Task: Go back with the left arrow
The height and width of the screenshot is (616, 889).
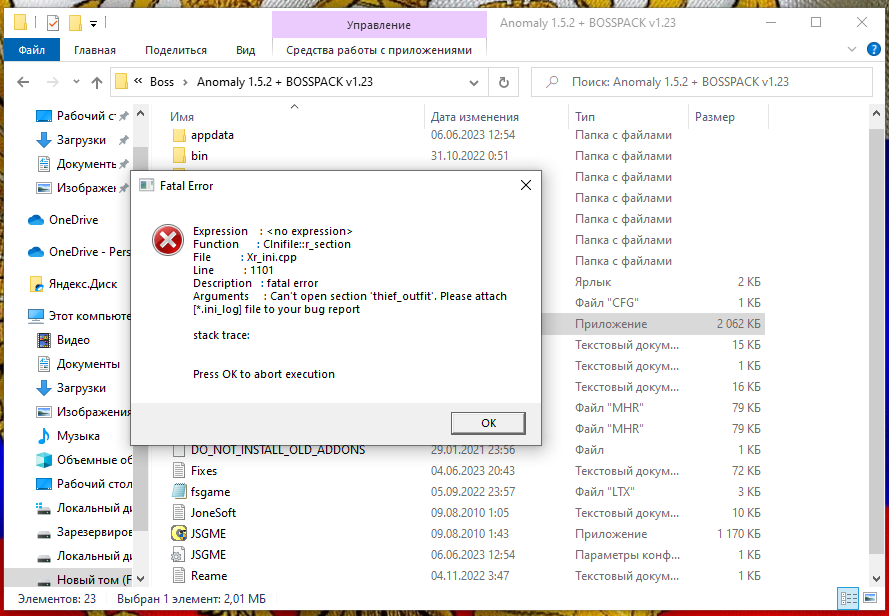Action: [x=23, y=82]
